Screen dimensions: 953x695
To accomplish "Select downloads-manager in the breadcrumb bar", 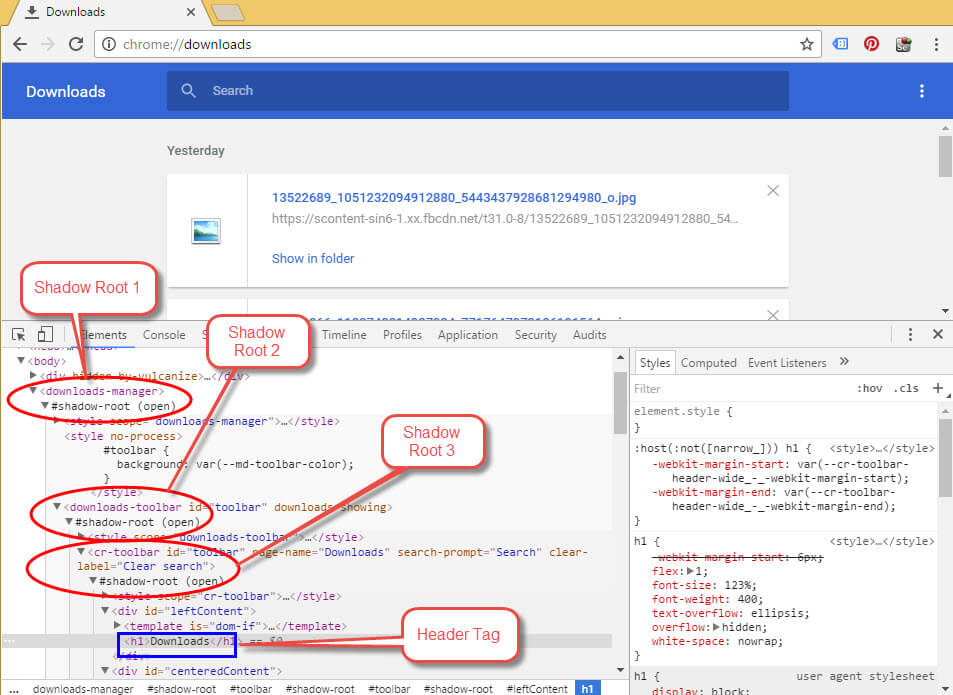I will click(83, 688).
